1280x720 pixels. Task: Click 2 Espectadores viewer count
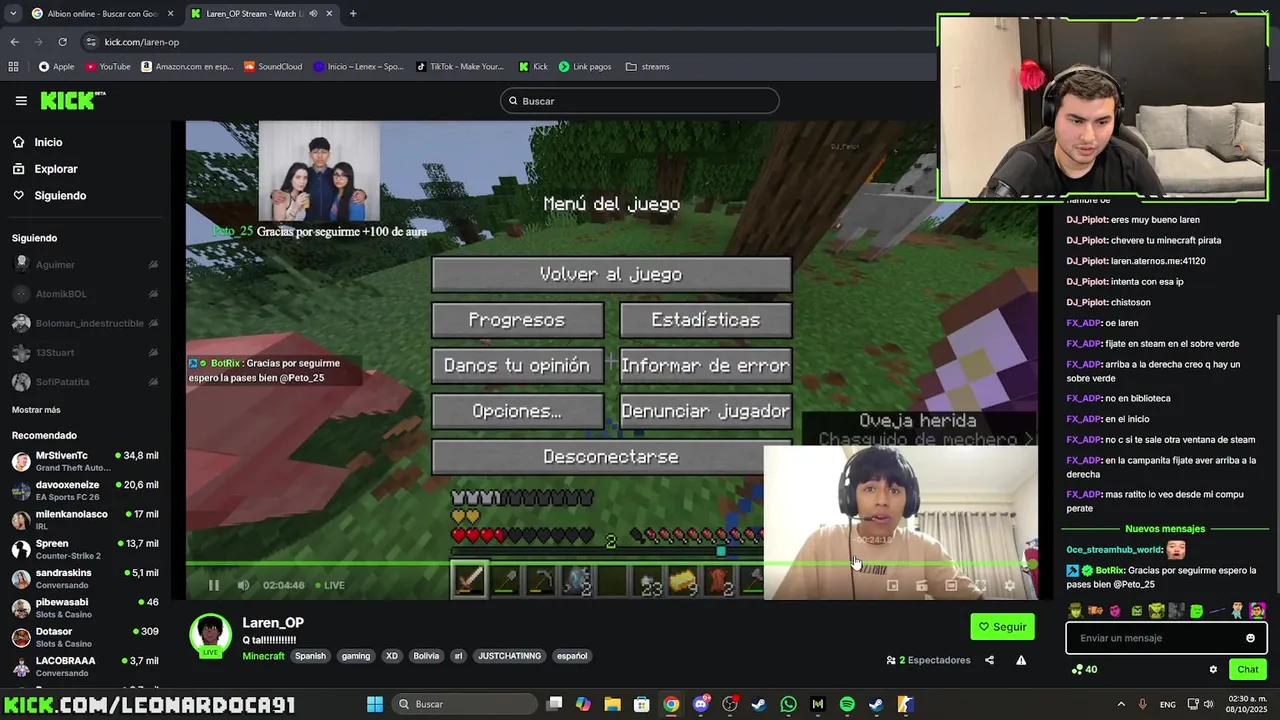[x=928, y=660]
